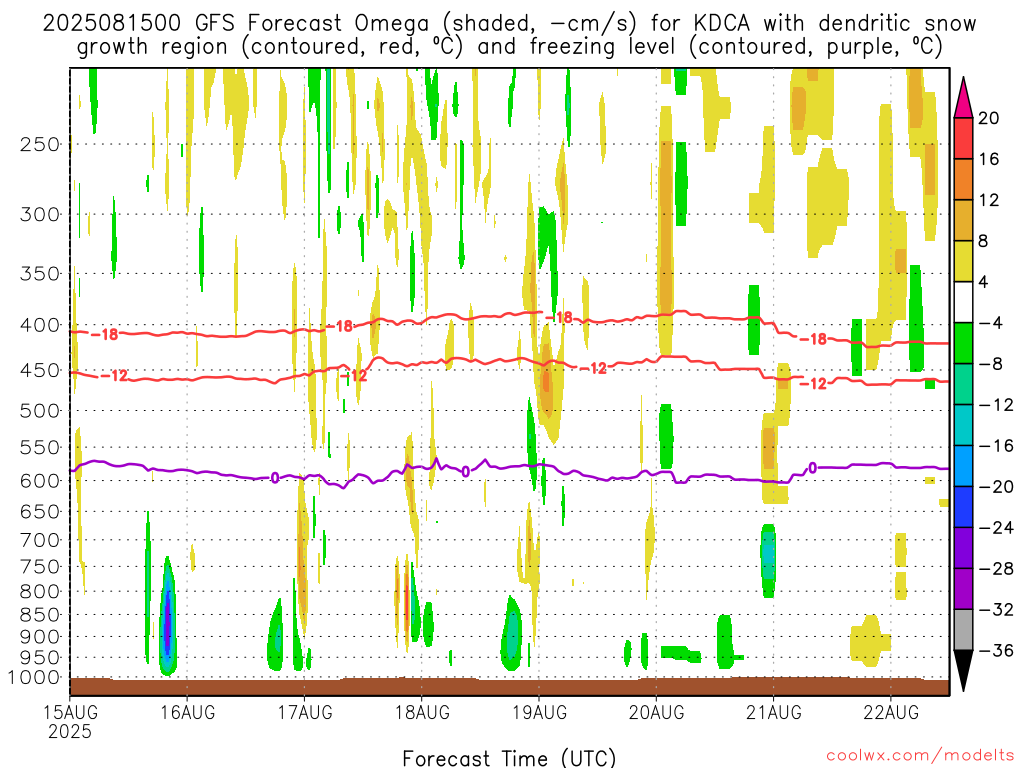Click the 850 pressure level label
The height and width of the screenshot is (768, 1024).
(40, 615)
